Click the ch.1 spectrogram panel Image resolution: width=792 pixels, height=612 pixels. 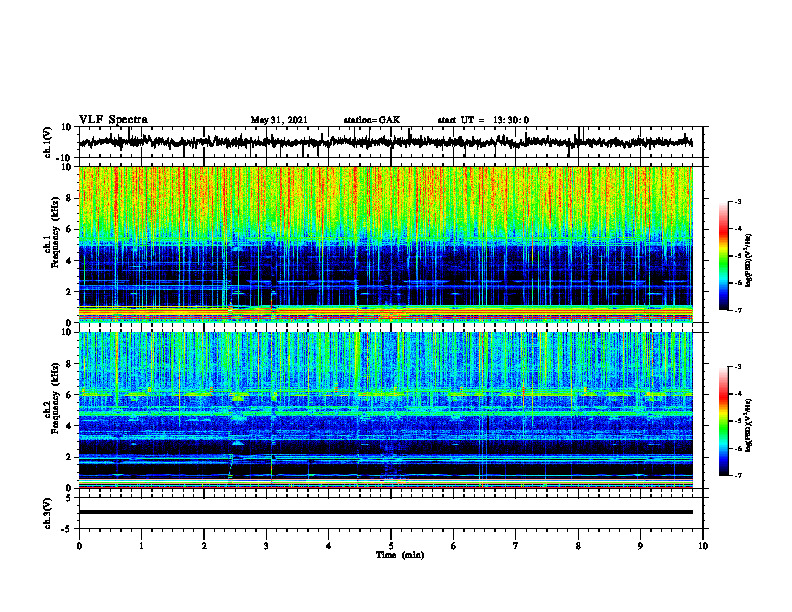point(385,244)
